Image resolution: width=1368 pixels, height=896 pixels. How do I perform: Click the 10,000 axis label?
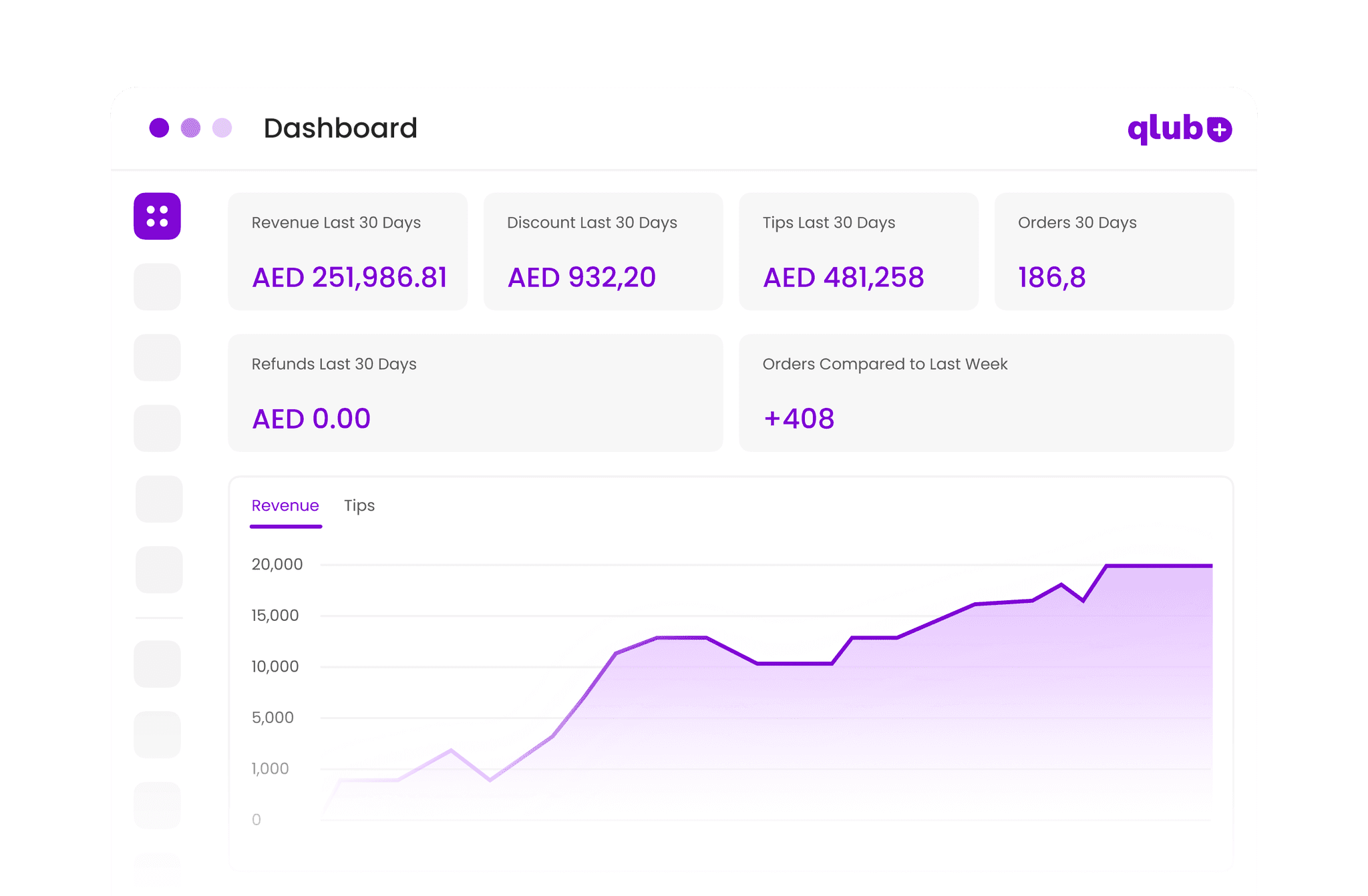275,666
